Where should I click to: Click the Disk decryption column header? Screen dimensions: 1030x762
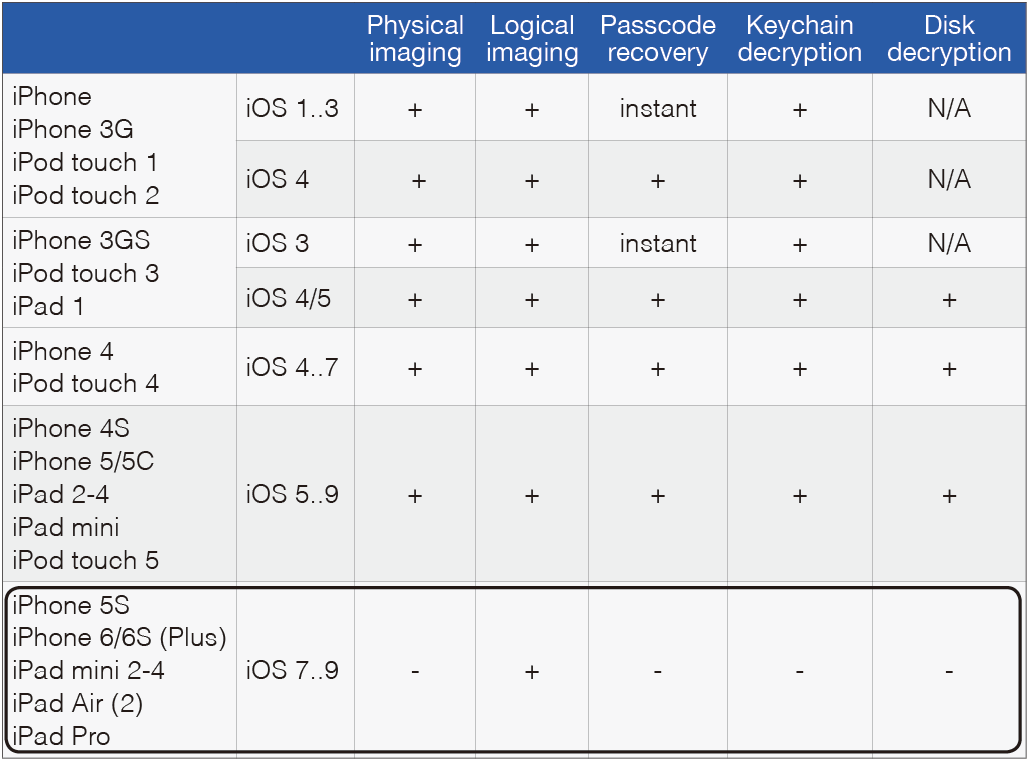pos(949,39)
